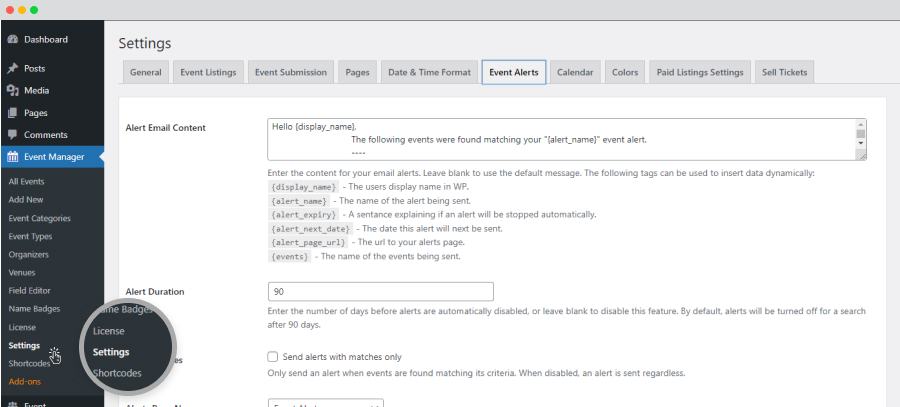Image resolution: width=900 pixels, height=407 pixels.
Task: Click the Settings page heading
Action: [x=145, y=43]
